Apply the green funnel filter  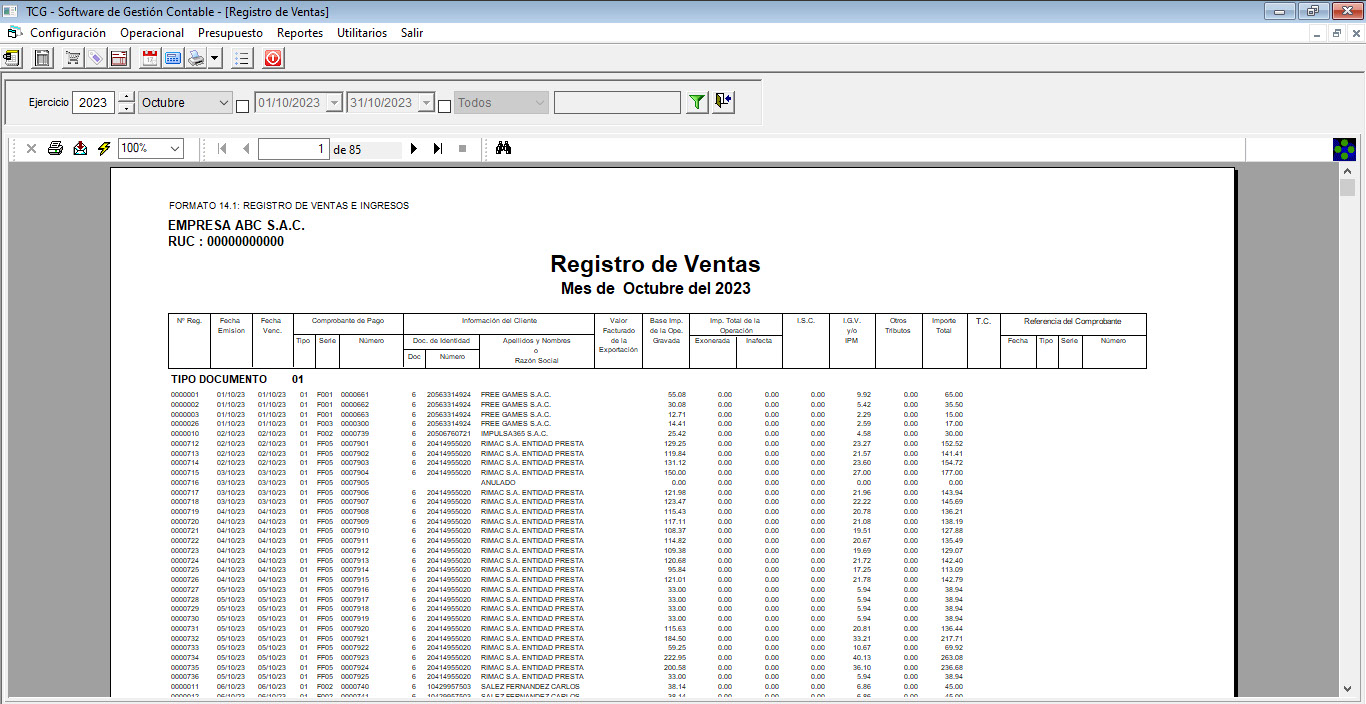[697, 102]
